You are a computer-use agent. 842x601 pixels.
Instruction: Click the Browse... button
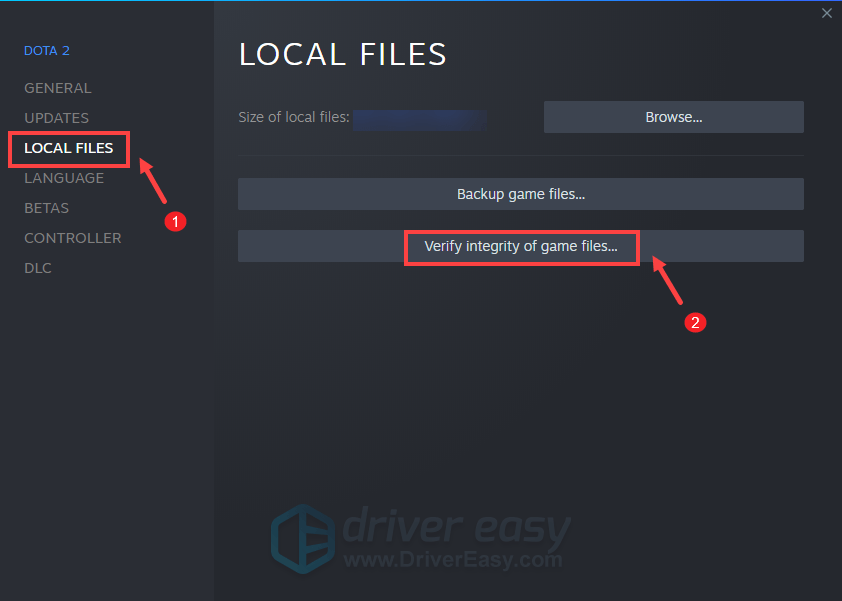click(673, 117)
